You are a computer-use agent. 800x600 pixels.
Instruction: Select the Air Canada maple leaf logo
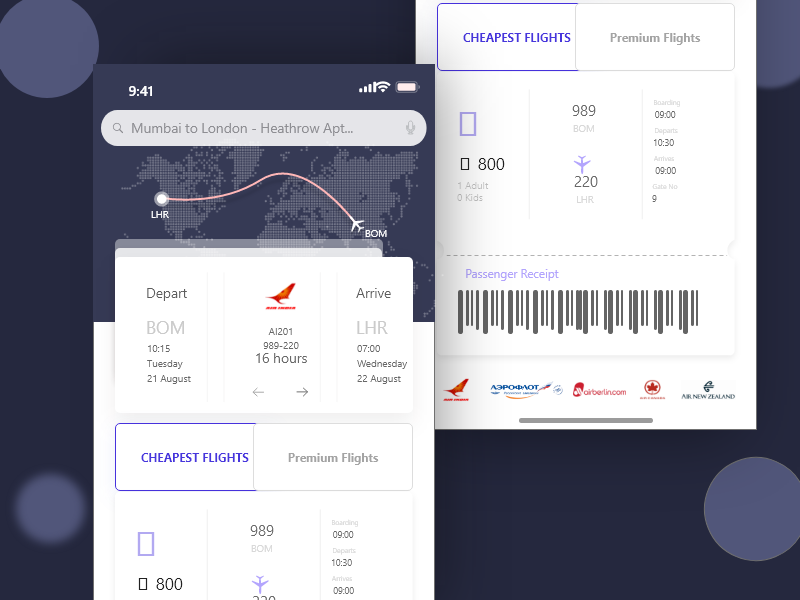coord(652,390)
